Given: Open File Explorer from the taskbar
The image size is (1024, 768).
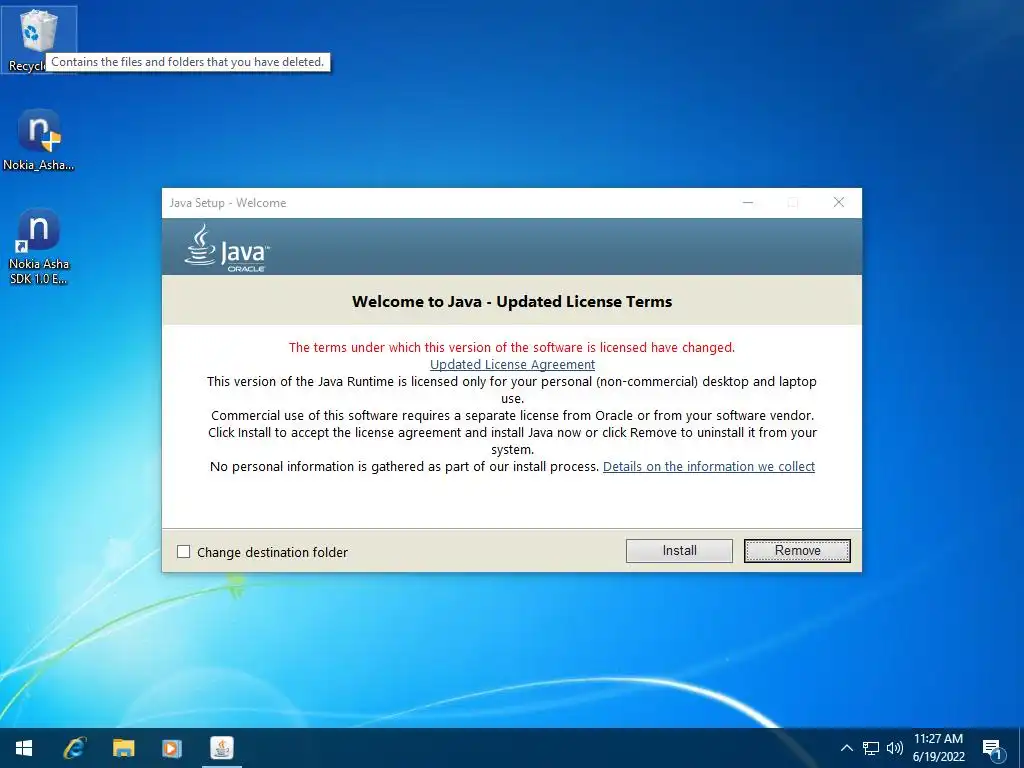Looking at the screenshot, I should point(123,748).
